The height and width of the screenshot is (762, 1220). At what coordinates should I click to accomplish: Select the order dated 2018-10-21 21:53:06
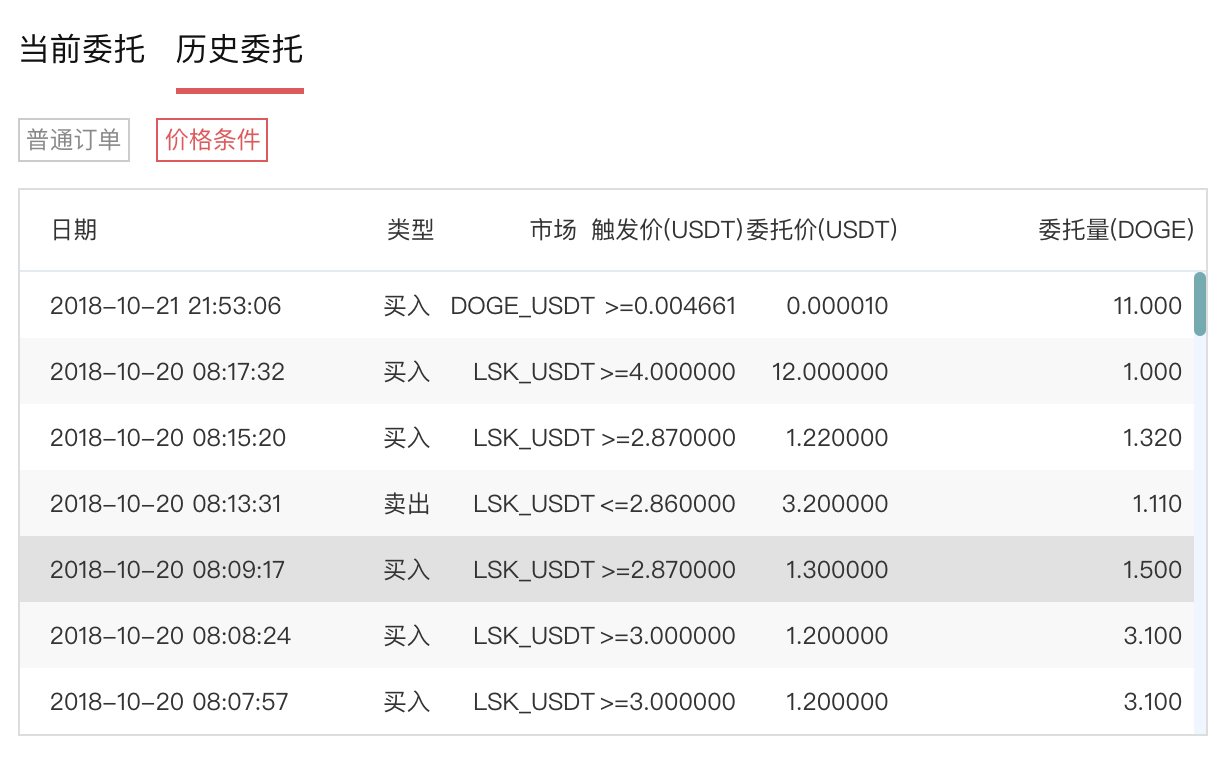166,306
